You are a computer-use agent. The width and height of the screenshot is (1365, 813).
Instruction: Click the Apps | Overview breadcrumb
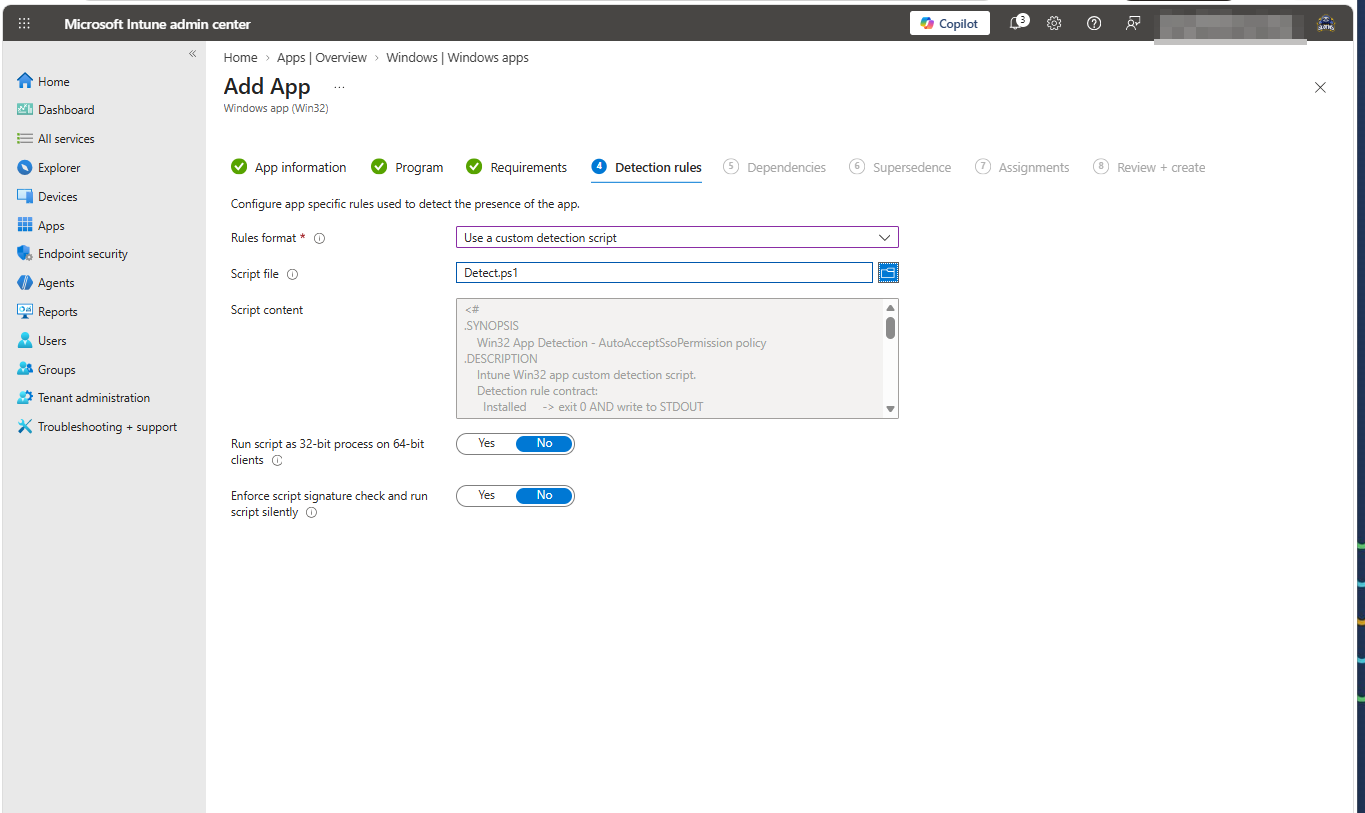tap(322, 58)
